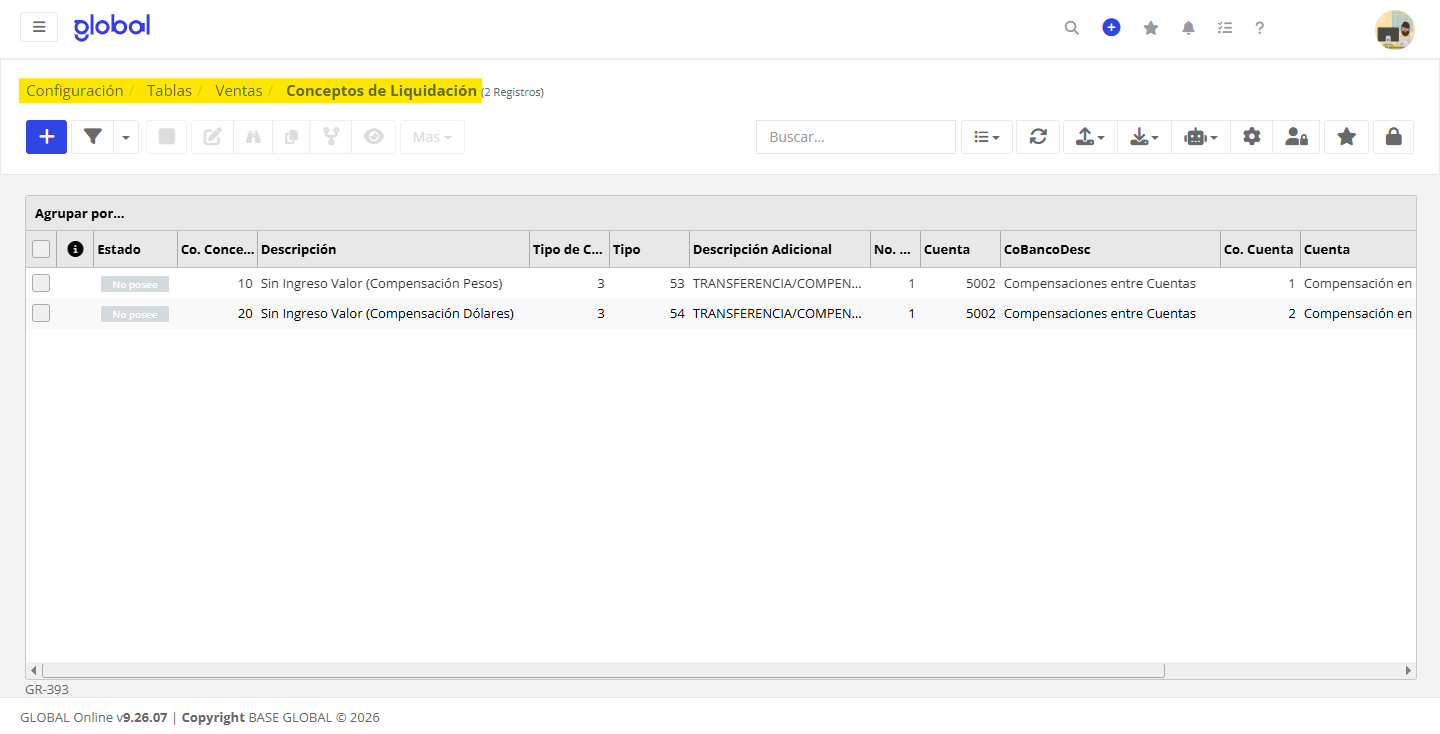Screen dimensions: 1440x734
Task: Toggle the select-all checkbox in header
Action: click(x=41, y=249)
